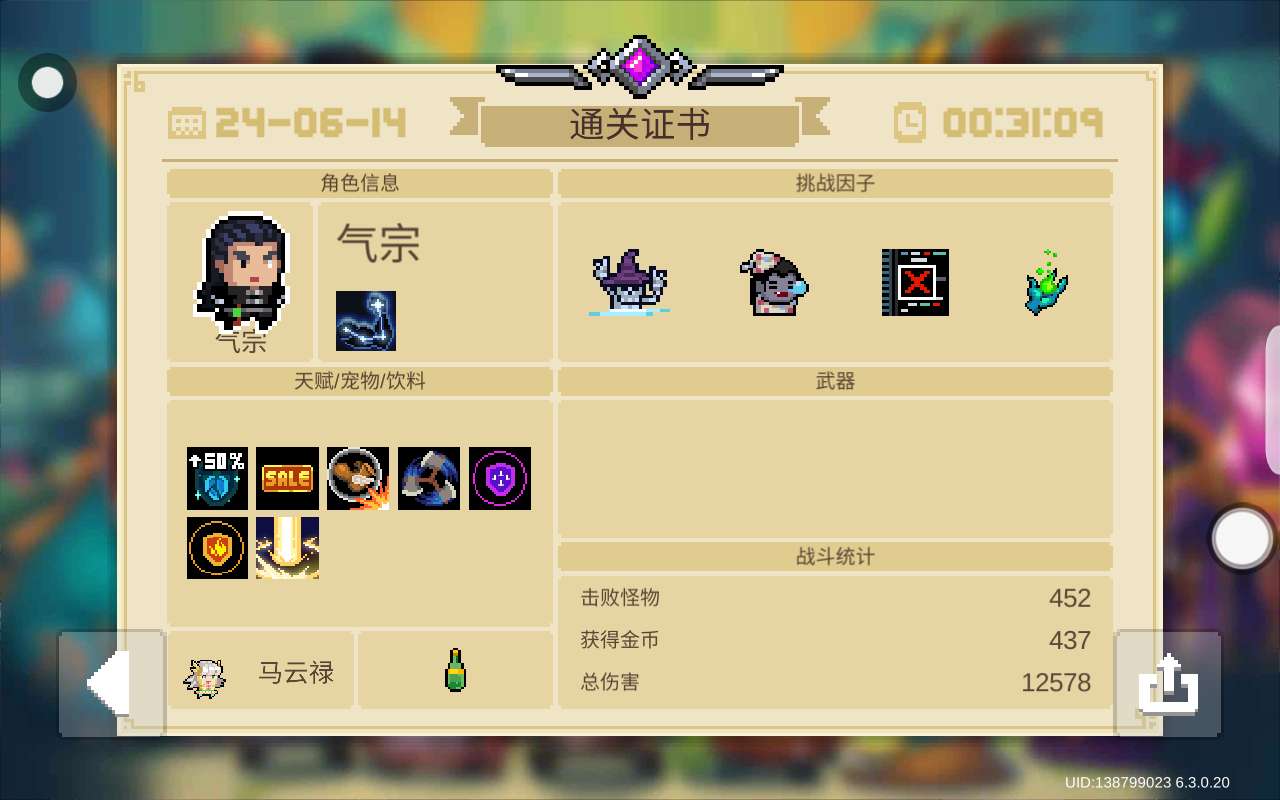Tap the flexing arm skill icon
1280x800 pixels.
(x=366, y=321)
